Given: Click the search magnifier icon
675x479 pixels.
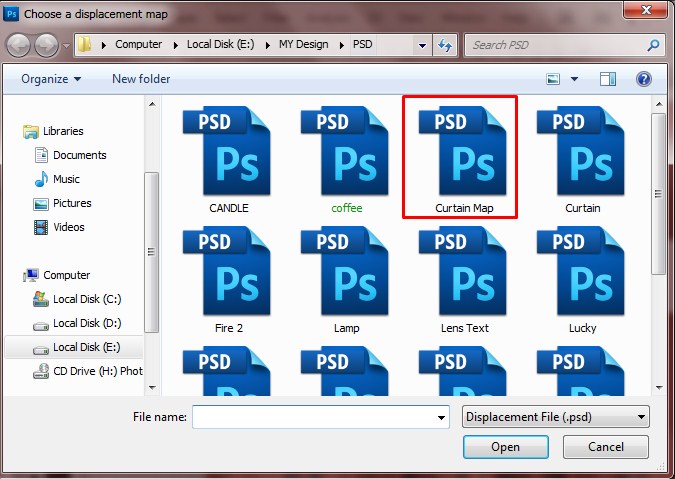Looking at the screenshot, I should pyautogui.click(x=653, y=45).
